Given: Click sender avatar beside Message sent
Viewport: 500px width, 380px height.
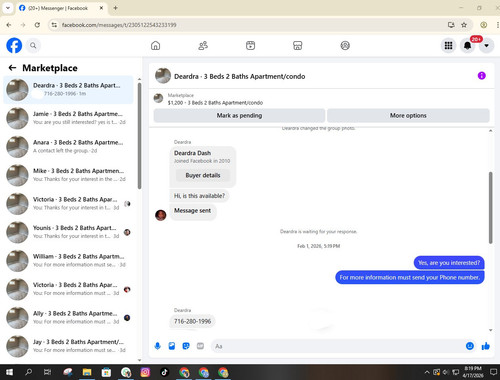Looking at the screenshot, I should pyautogui.click(x=161, y=215).
